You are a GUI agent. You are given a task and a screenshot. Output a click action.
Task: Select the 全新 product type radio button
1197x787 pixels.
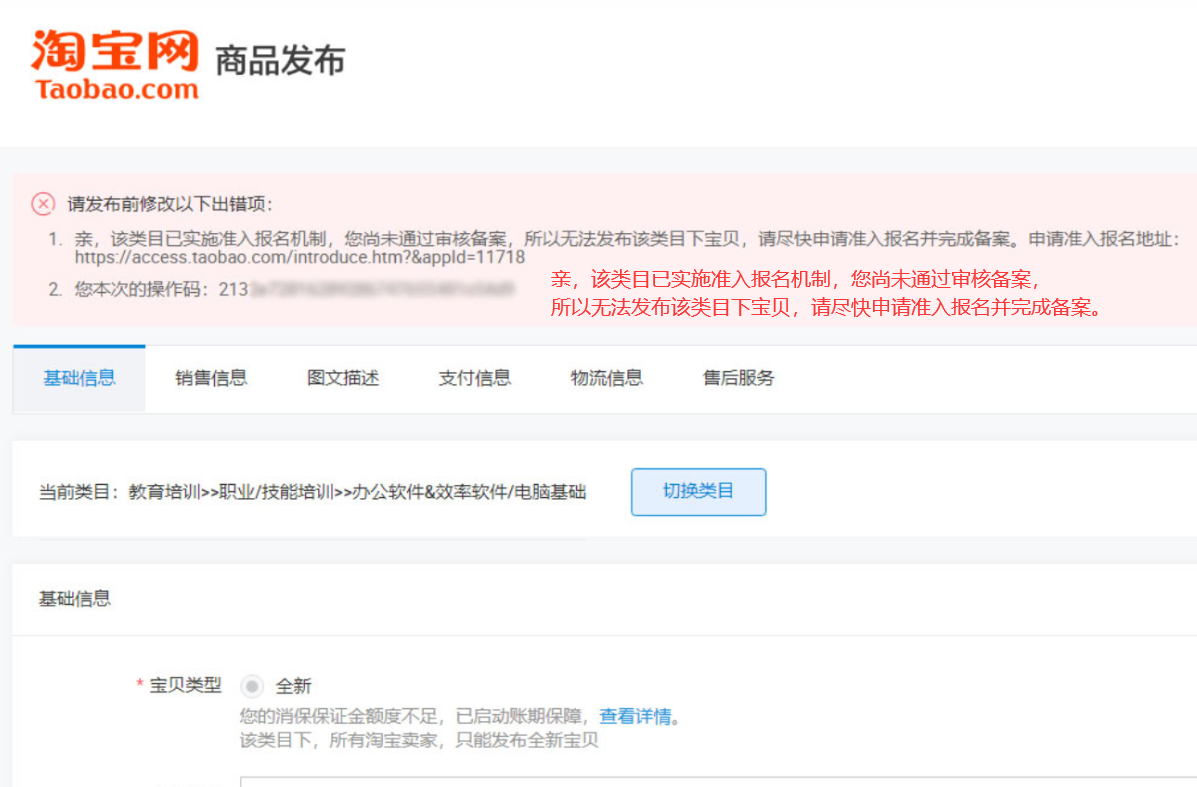(x=252, y=686)
